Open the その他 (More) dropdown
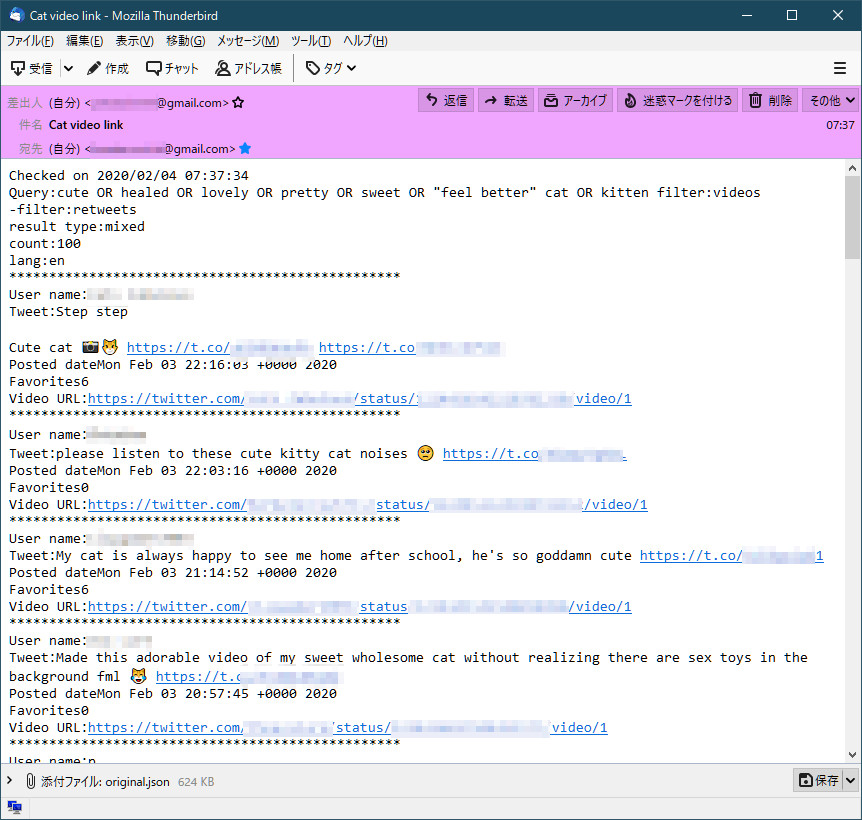This screenshot has width=862, height=820. [831, 101]
